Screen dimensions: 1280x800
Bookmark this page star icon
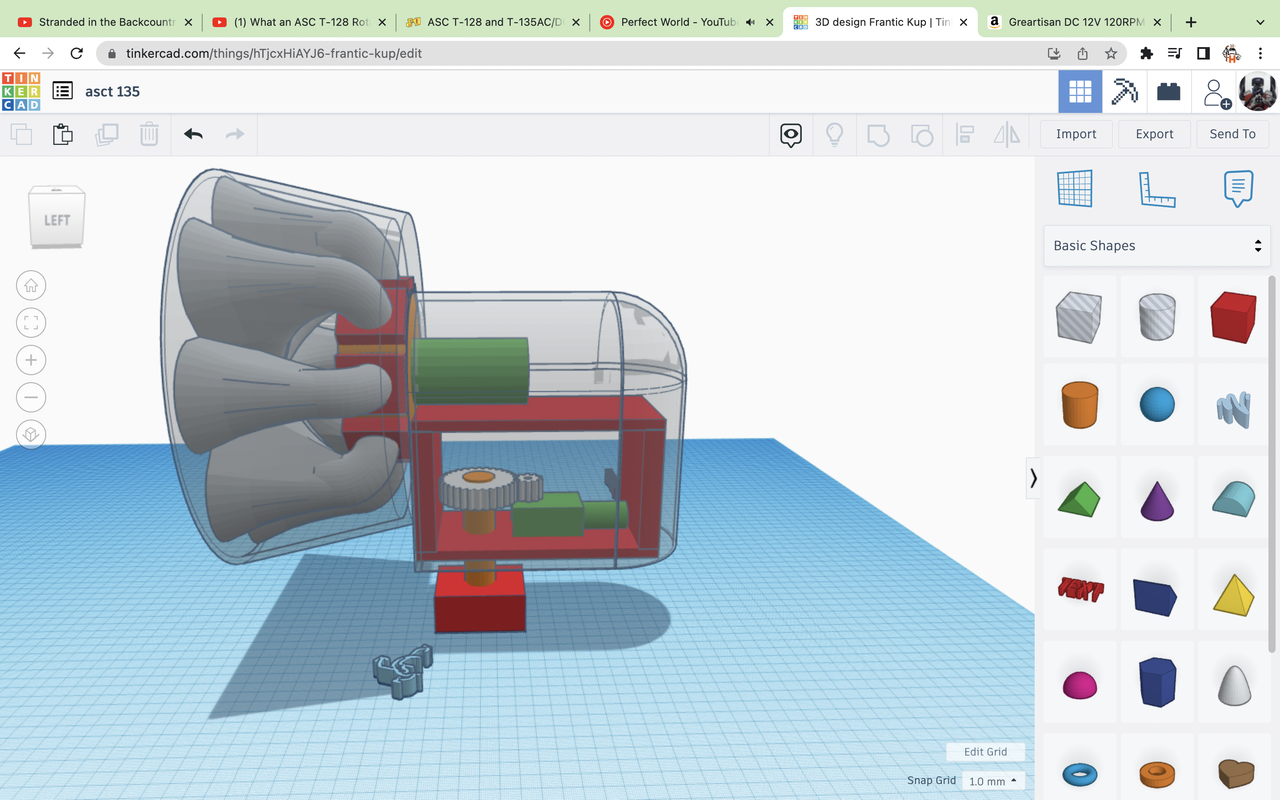(x=1111, y=54)
